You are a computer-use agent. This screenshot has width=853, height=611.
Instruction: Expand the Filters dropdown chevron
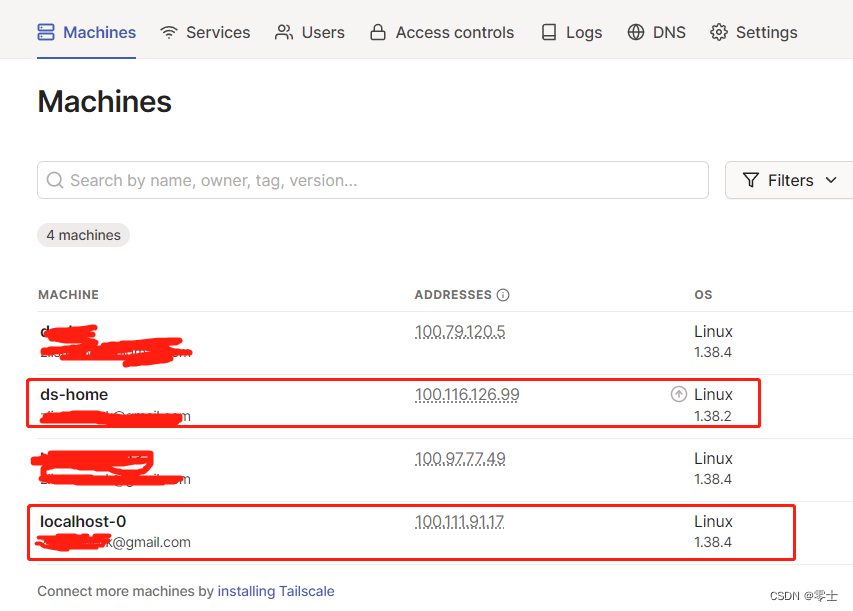click(831, 180)
